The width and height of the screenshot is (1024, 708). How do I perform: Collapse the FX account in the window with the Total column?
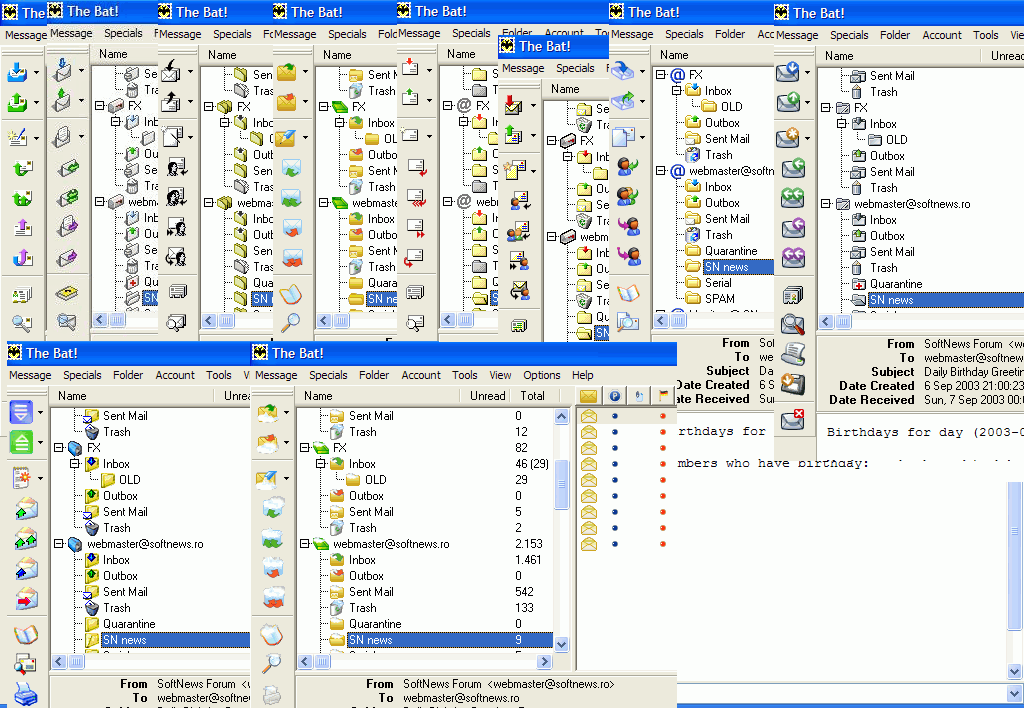pos(304,447)
